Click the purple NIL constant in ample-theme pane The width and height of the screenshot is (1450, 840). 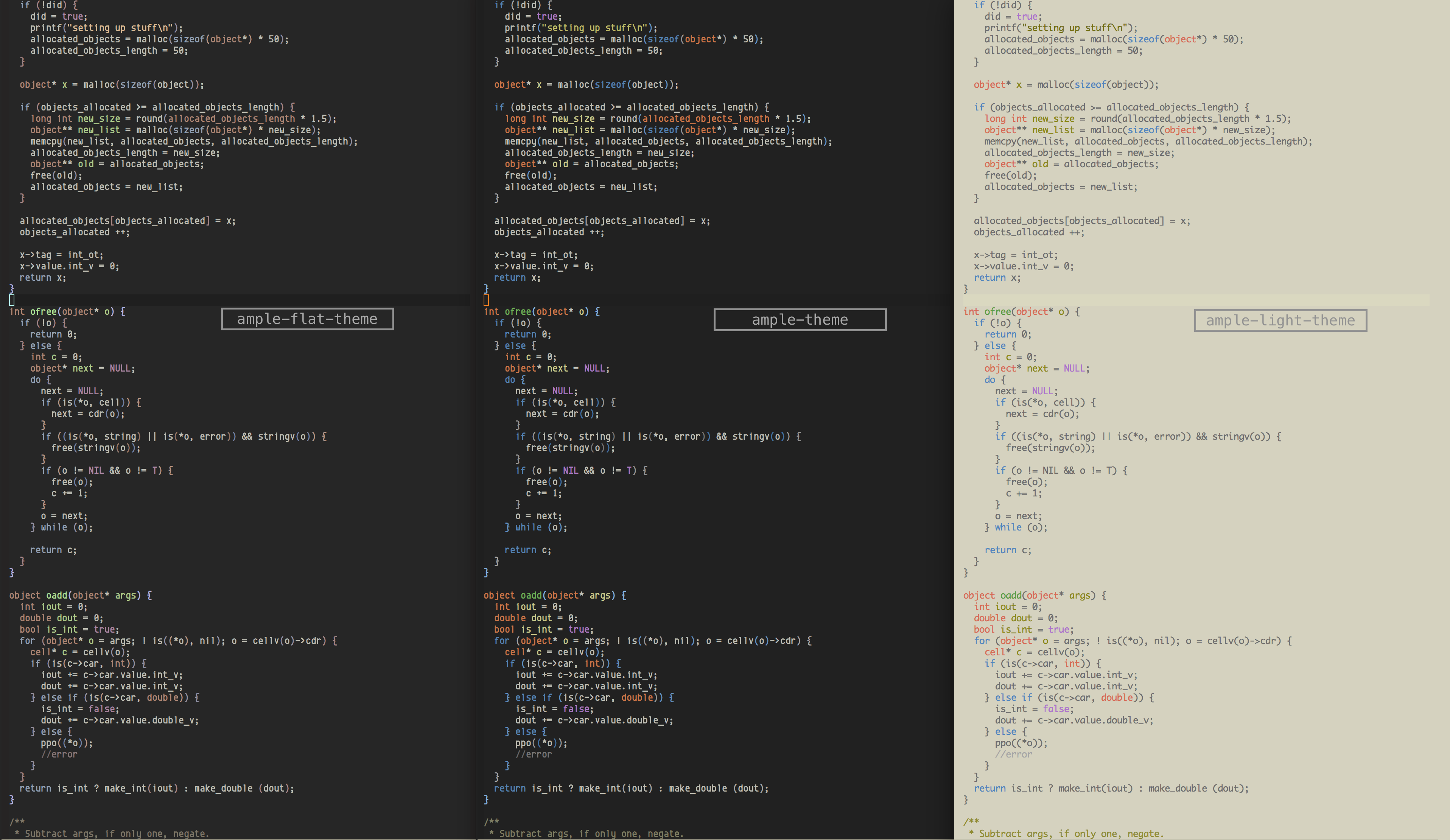pos(570,470)
